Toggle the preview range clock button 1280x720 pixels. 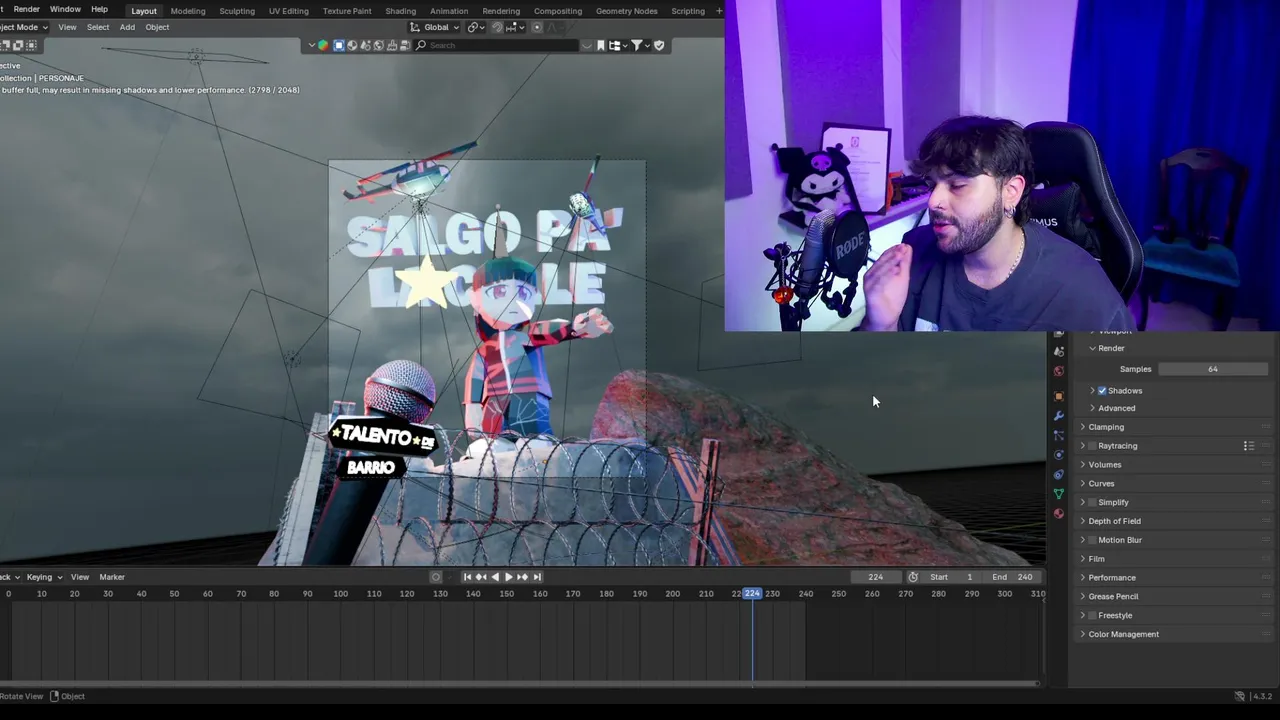coord(913,577)
